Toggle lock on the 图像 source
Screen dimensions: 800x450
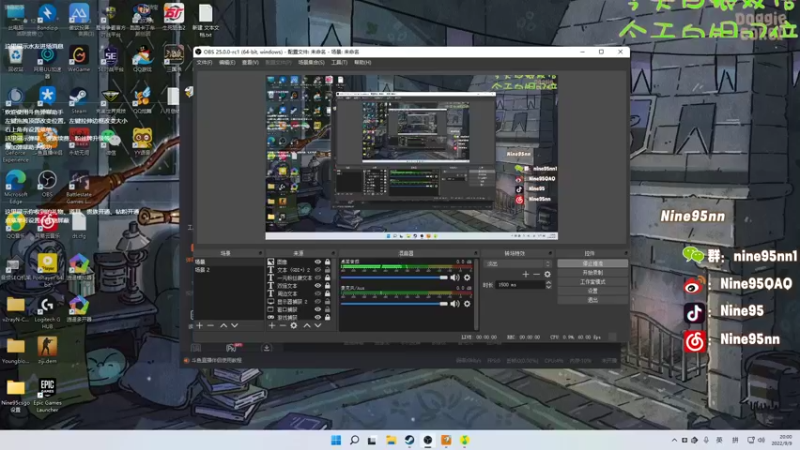pos(328,262)
